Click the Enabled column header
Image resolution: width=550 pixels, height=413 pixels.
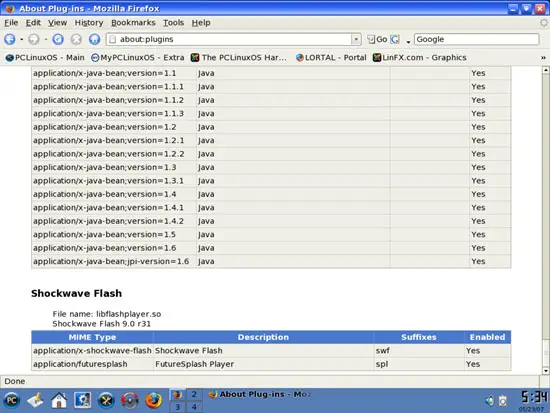[x=488, y=337]
